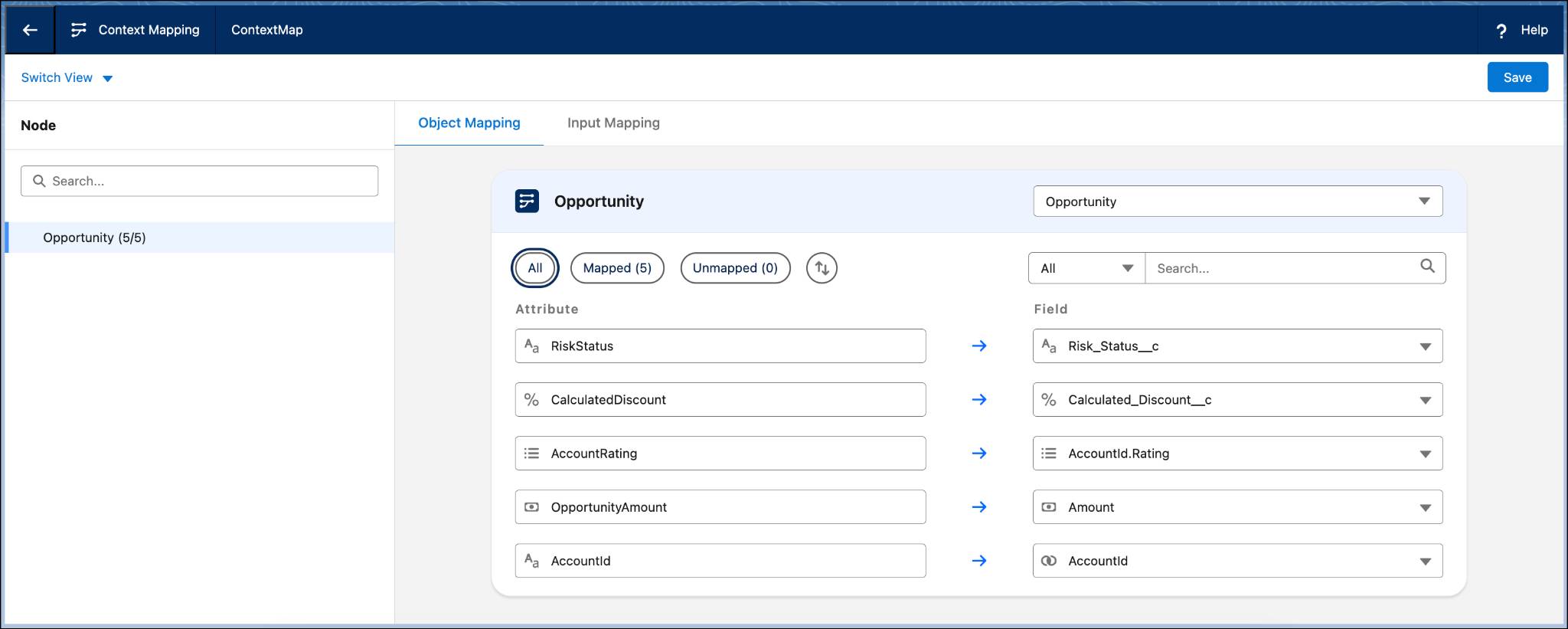The width and height of the screenshot is (1568, 629).
Task: Select the Opportunity (5/5) node
Action: point(200,238)
